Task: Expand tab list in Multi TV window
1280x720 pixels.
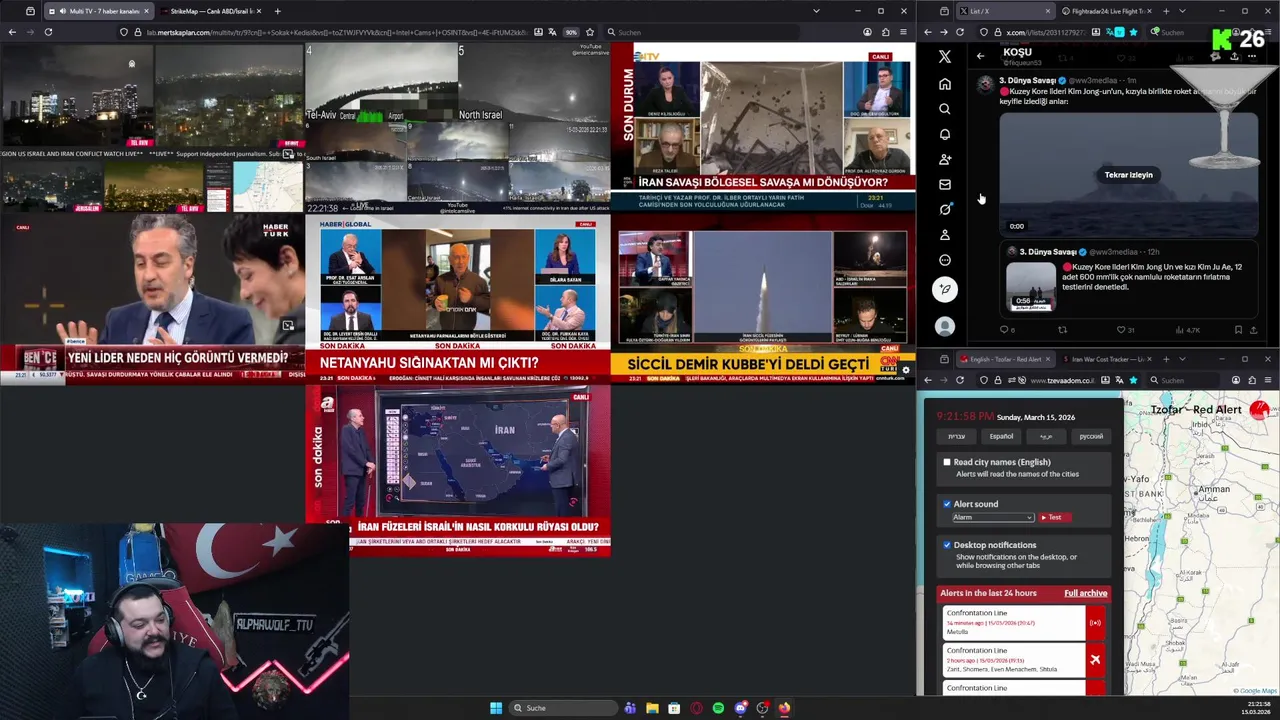Action: click(816, 11)
